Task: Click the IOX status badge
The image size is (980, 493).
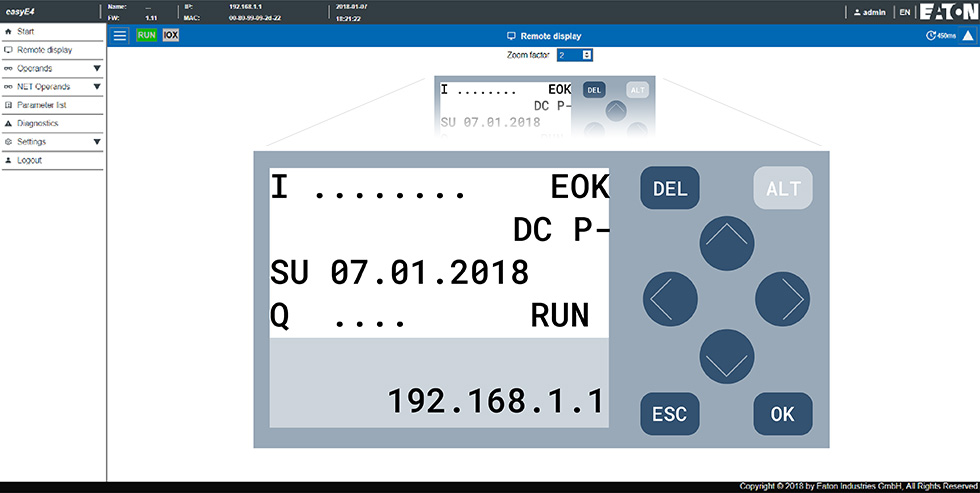Action: [x=171, y=36]
